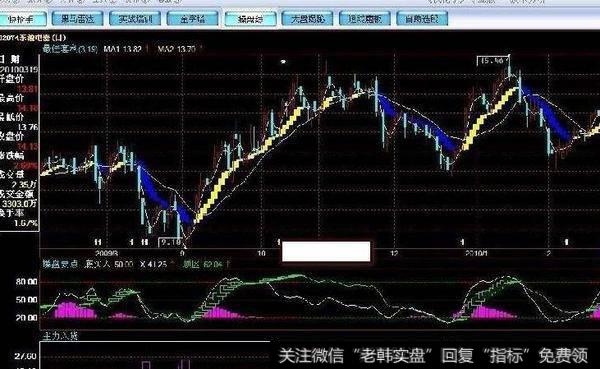Click the 短线精灵 toolbar button
600x369 pixels.
pos(365,19)
